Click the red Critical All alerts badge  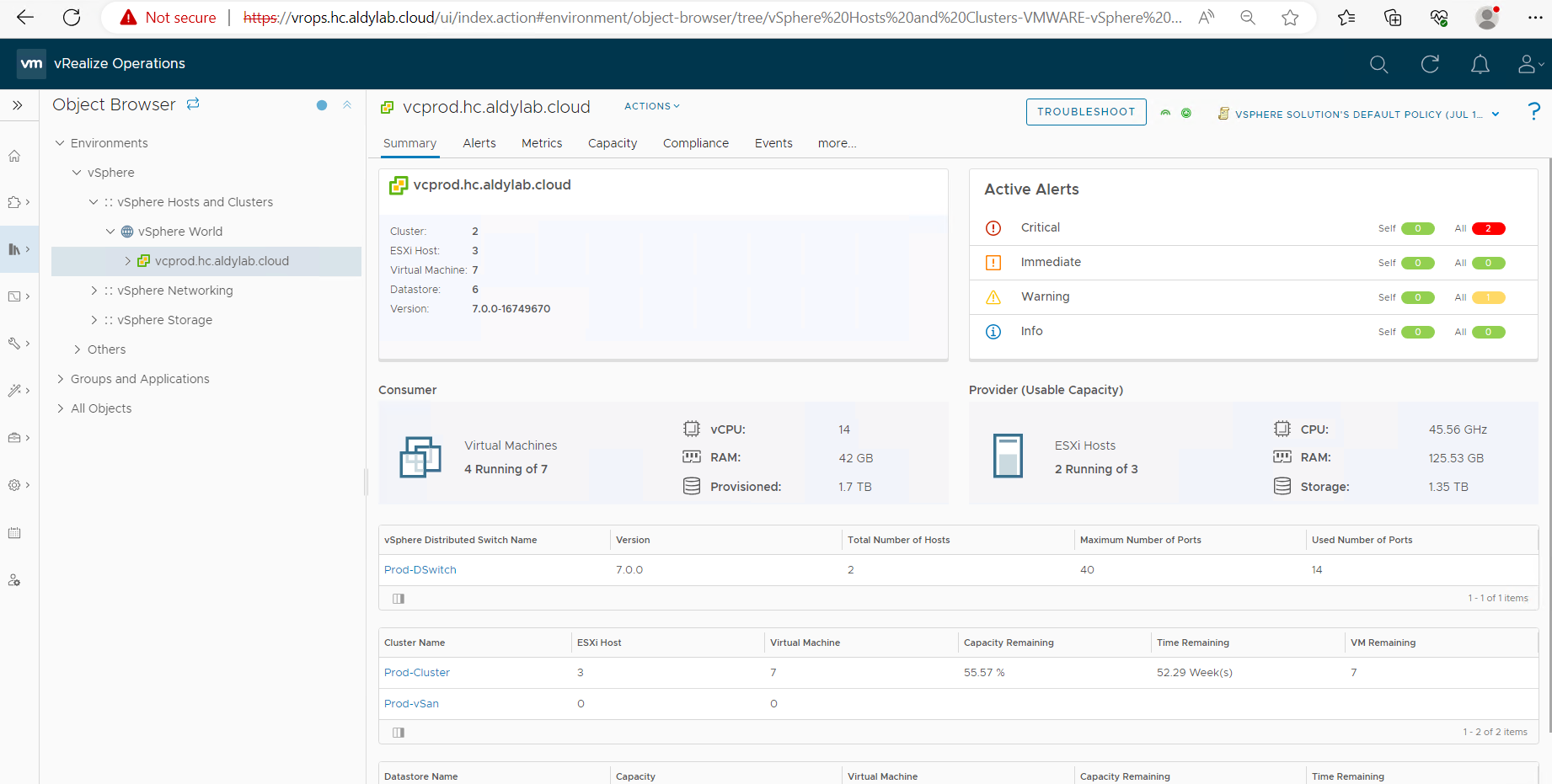1488,228
